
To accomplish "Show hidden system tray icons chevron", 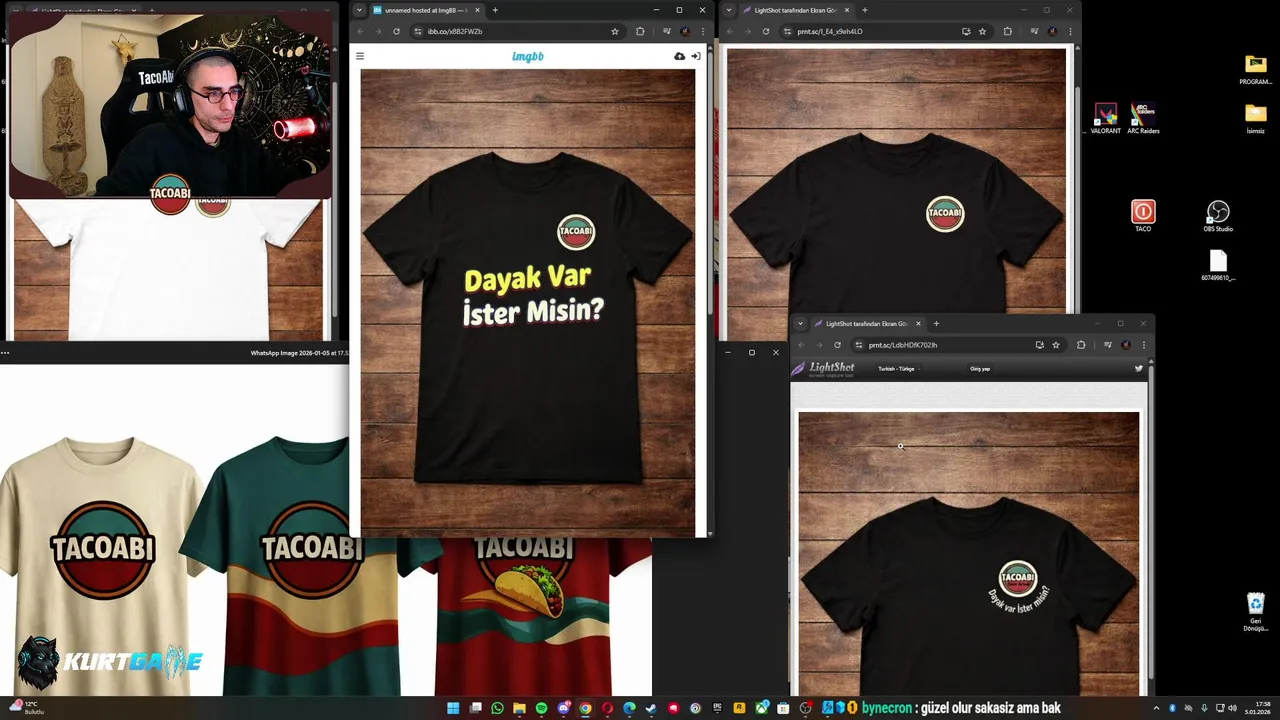I will click(1157, 708).
